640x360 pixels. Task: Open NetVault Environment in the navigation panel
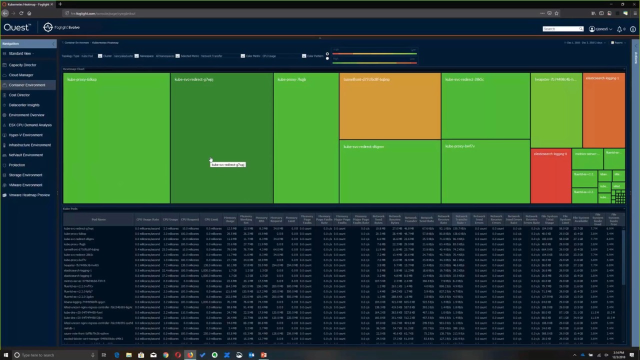(x=26, y=155)
